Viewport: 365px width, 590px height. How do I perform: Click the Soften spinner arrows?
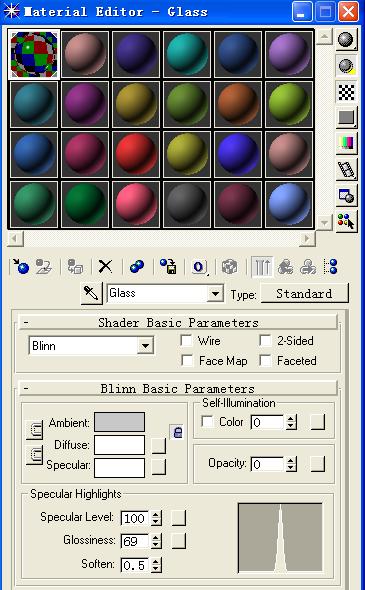tap(156, 565)
